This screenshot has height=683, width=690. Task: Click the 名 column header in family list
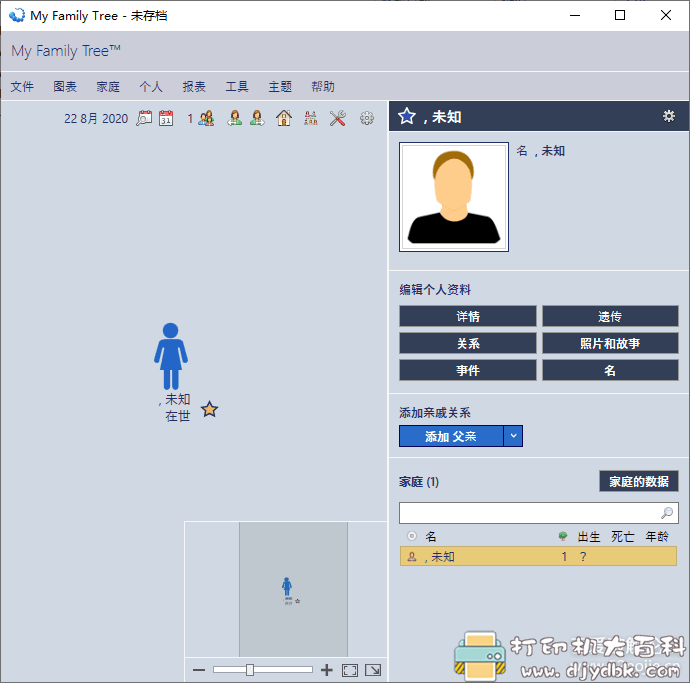tap(430, 536)
